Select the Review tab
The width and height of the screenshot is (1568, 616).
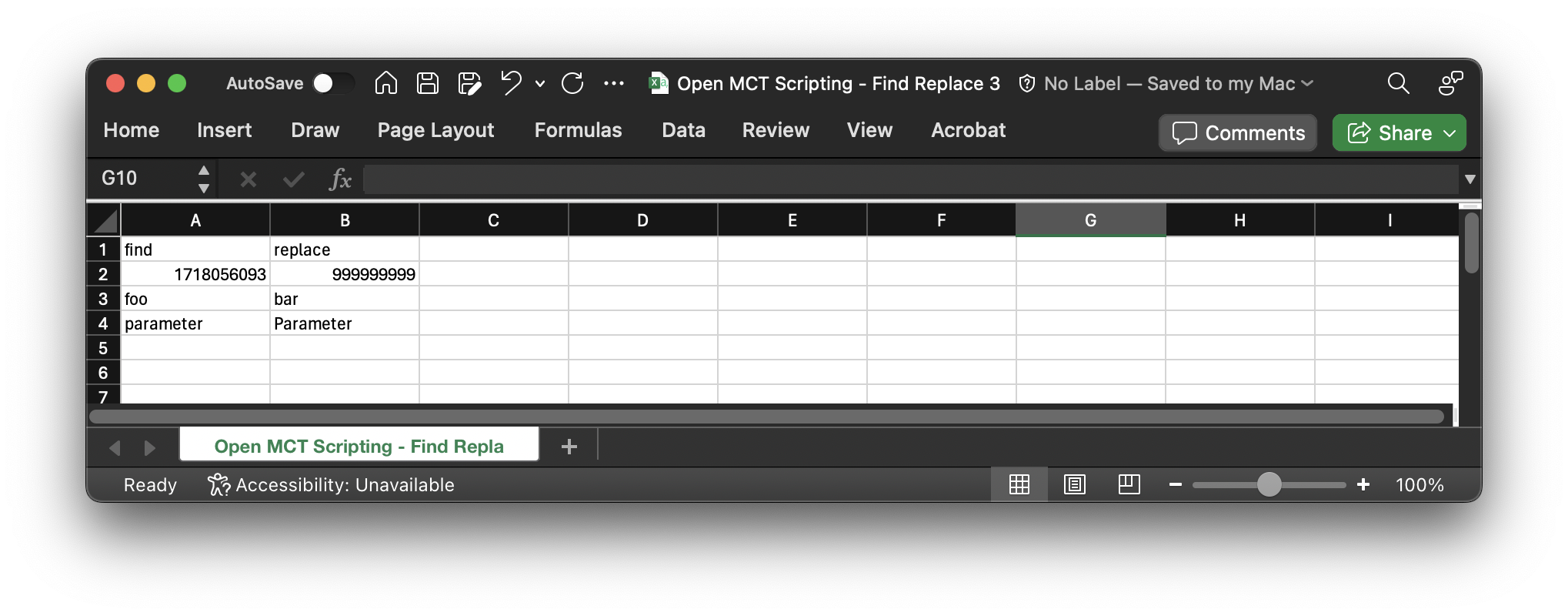click(776, 130)
